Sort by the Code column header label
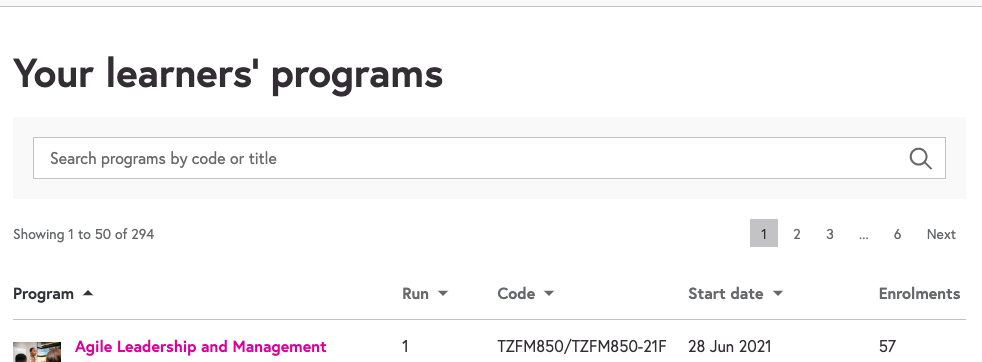Viewport: 982px width, 362px height. pos(516,294)
